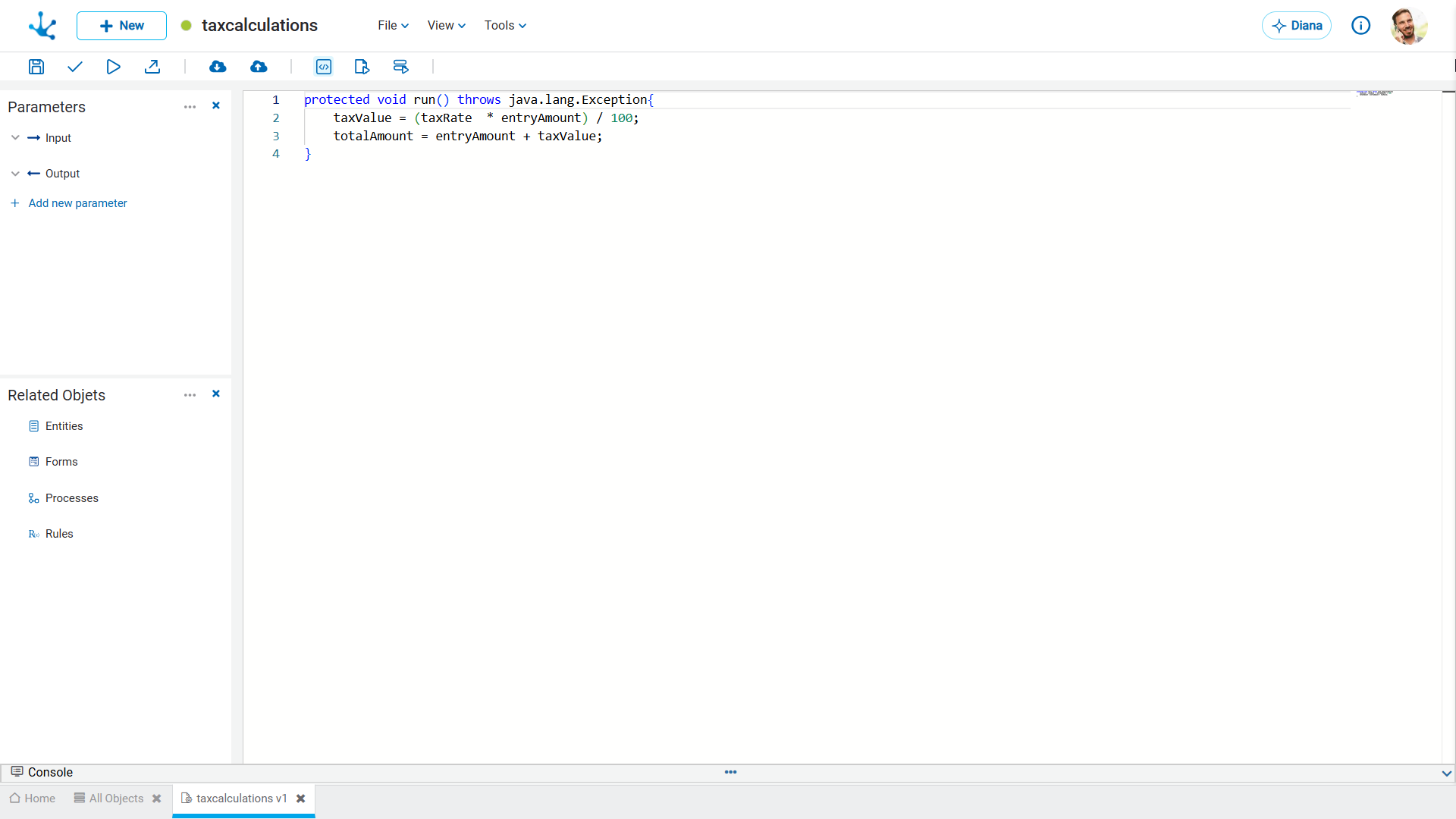Click the Save disk icon in toolbar

(36, 67)
